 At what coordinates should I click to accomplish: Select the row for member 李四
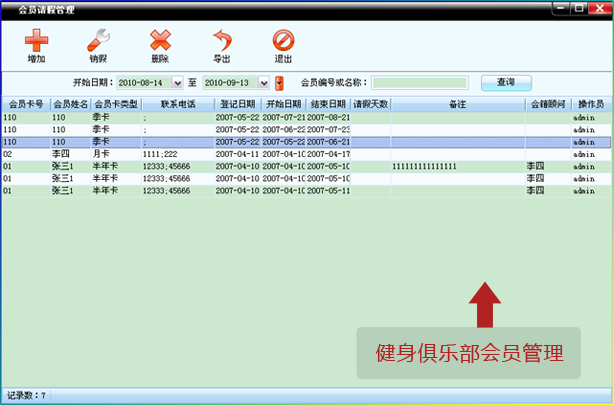tap(307, 154)
